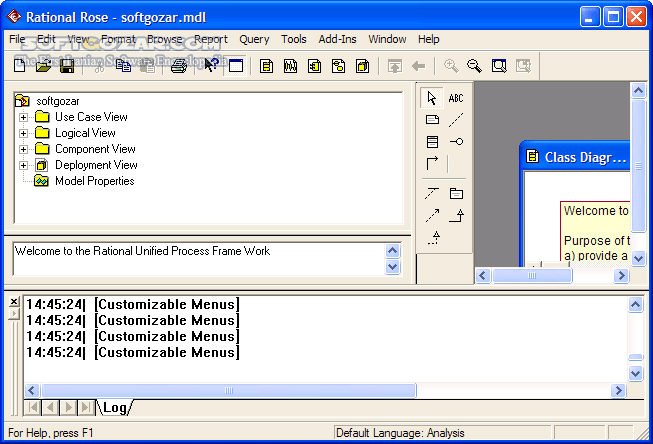This screenshot has height=444, width=653.
Task: Click the Copy toolbar icon
Action: click(x=123, y=66)
